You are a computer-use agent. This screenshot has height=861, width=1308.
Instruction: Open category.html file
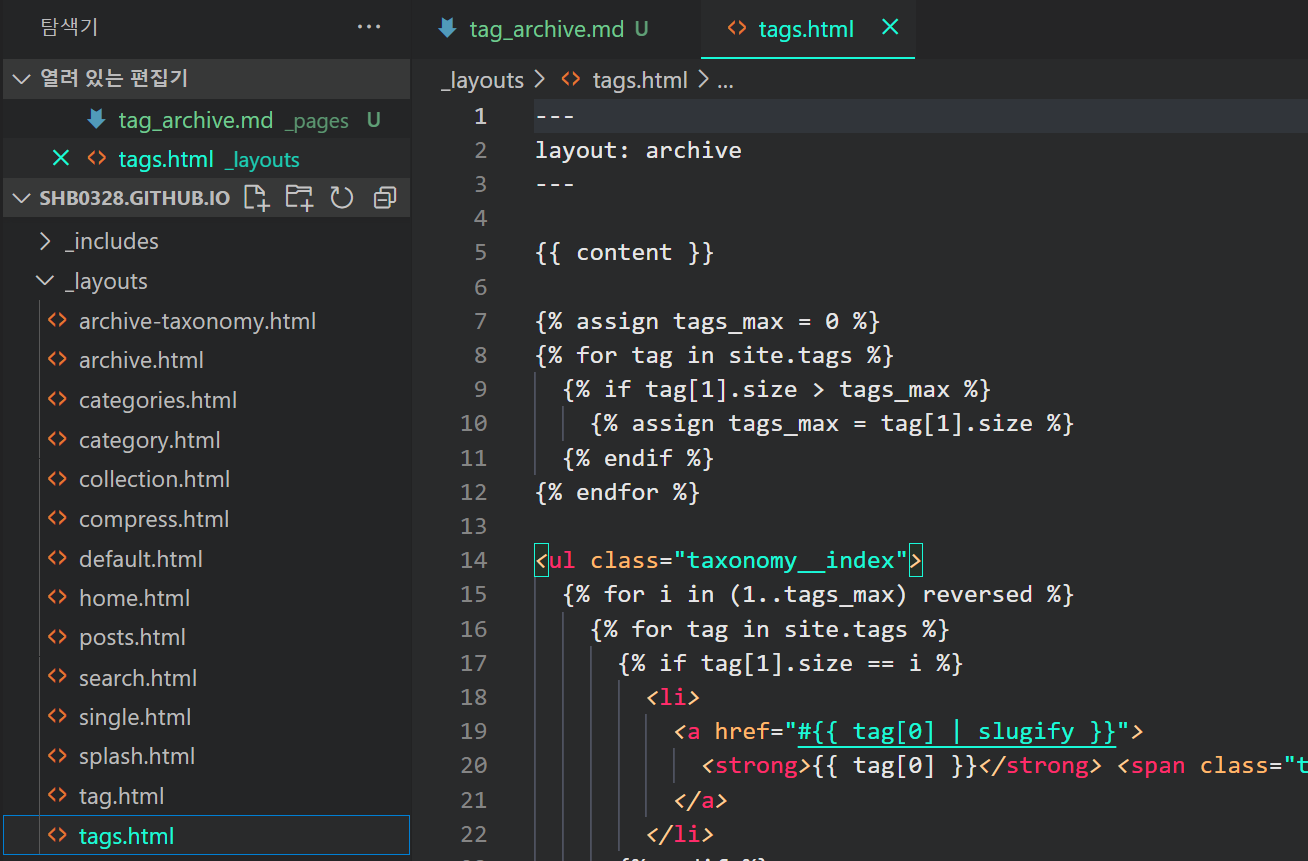(x=149, y=440)
